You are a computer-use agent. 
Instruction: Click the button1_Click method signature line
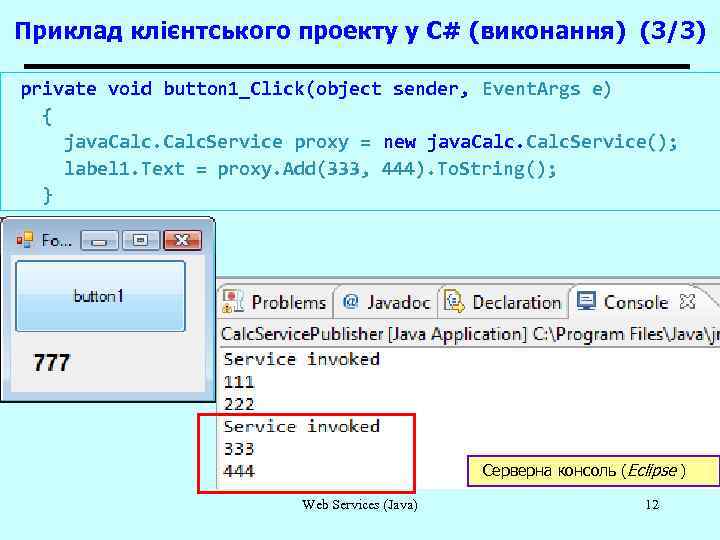(316, 89)
